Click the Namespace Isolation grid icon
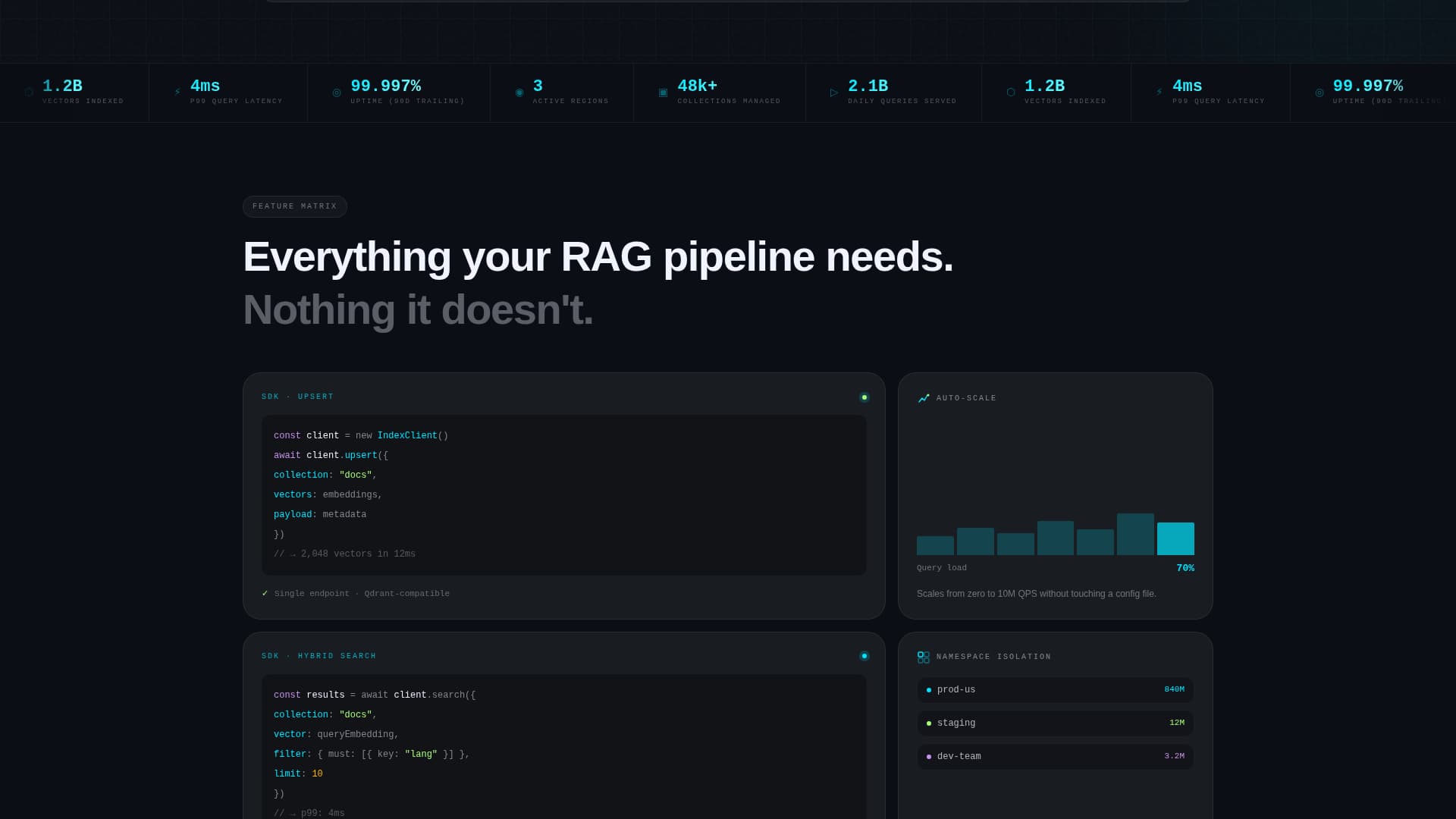This screenshot has width=1456, height=819. 924,657
